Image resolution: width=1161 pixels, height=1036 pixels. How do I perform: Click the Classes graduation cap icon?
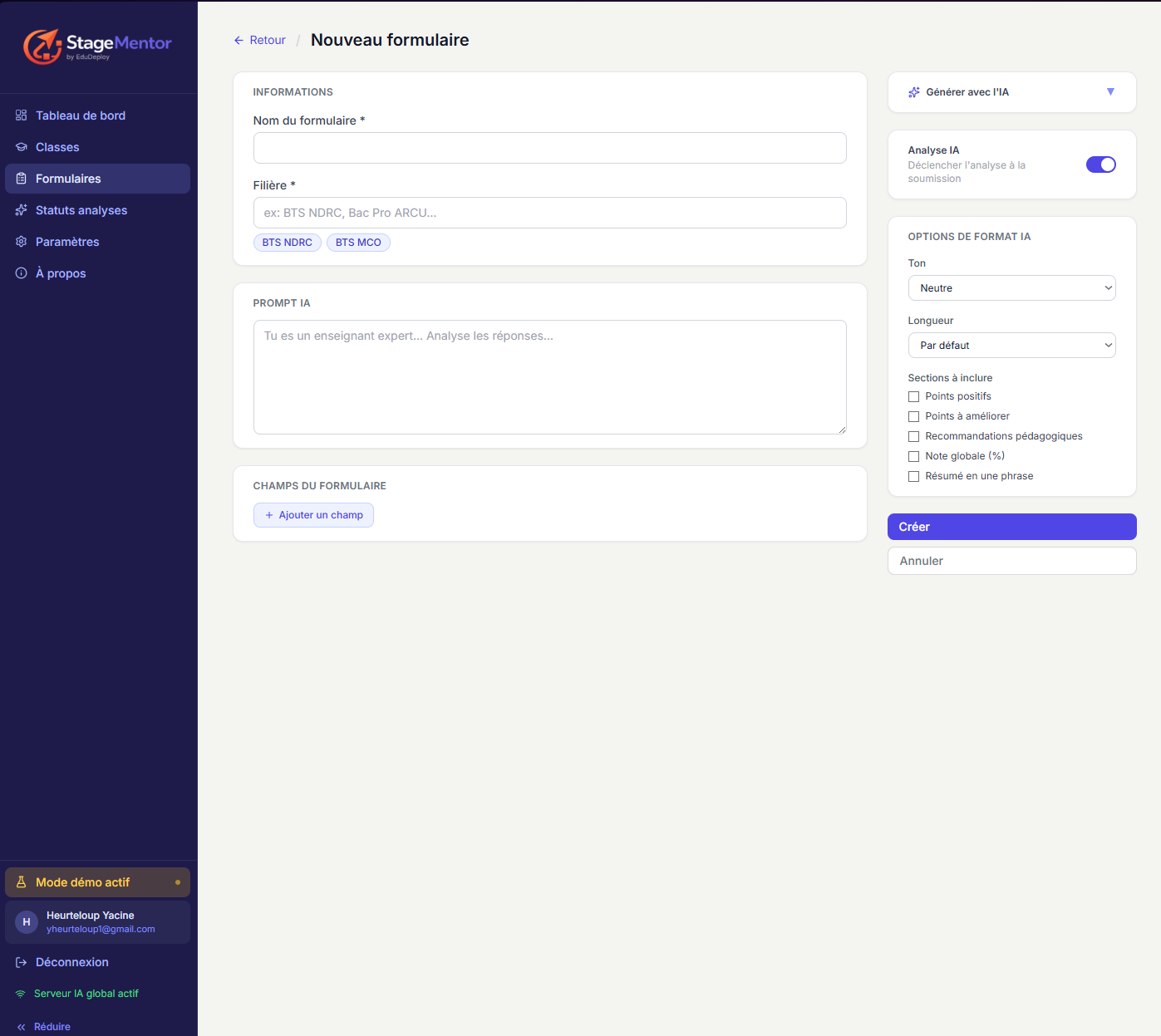22,147
